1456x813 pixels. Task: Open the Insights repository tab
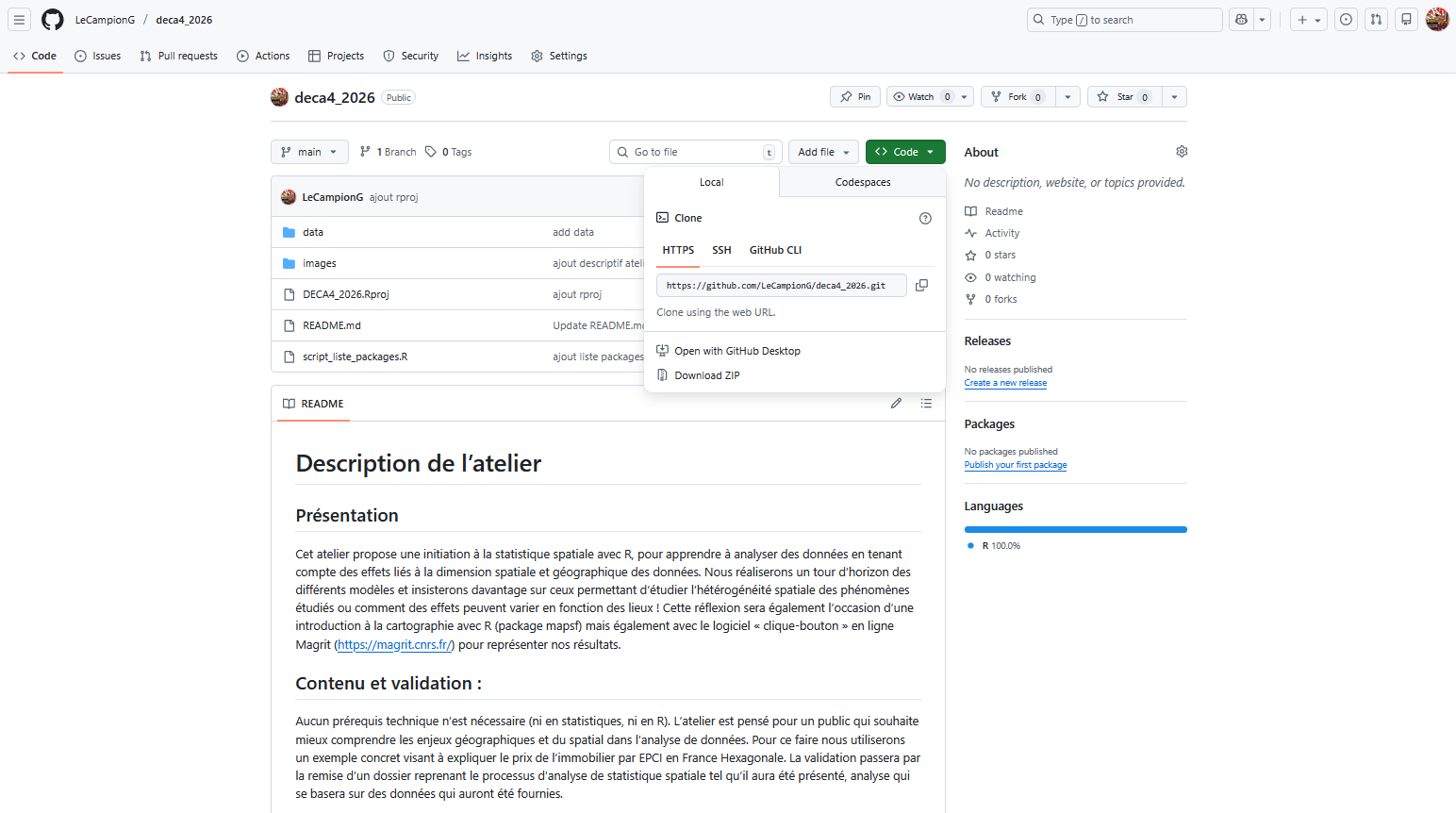[485, 56]
